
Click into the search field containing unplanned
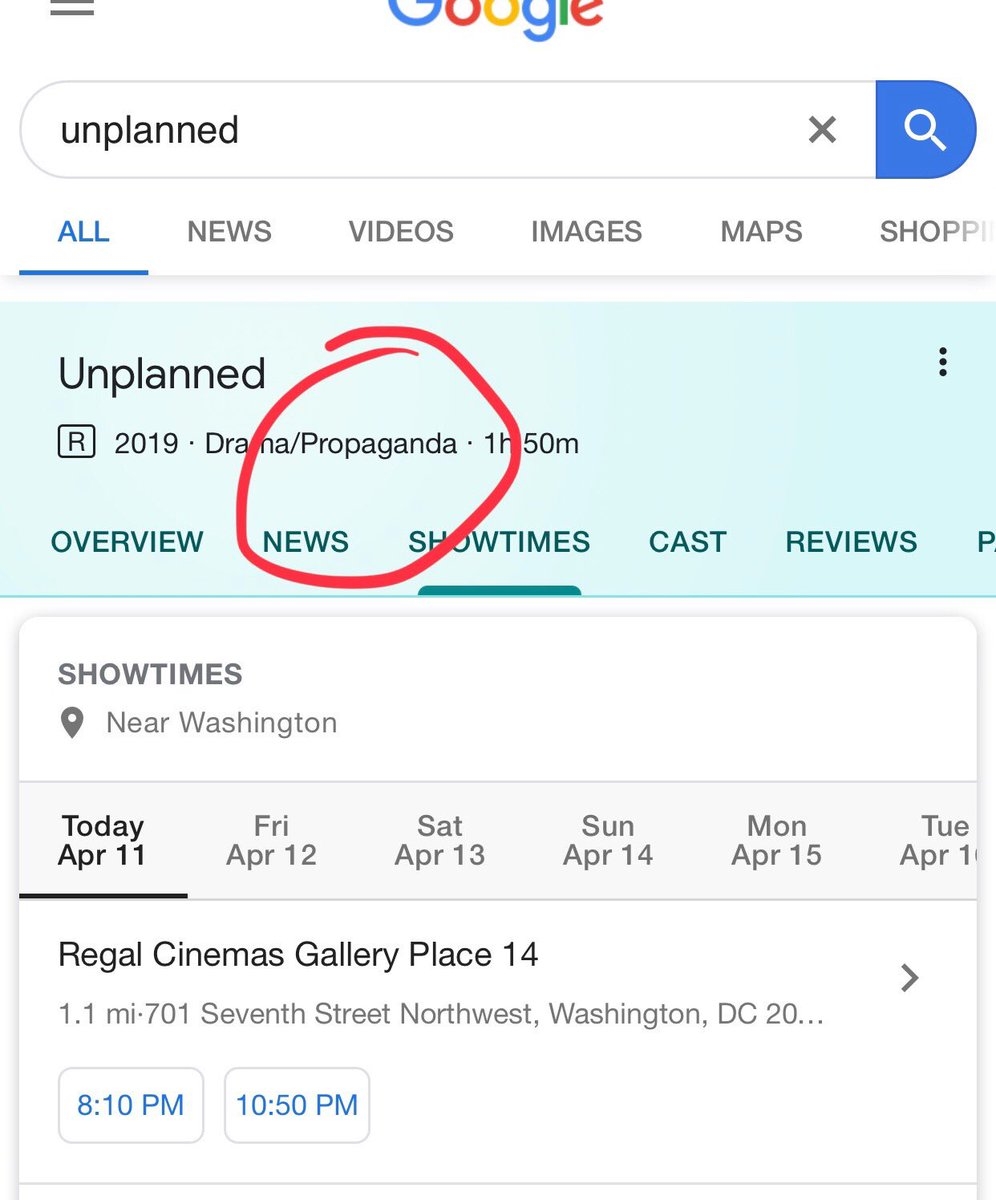pyautogui.click(x=420, y=130)
